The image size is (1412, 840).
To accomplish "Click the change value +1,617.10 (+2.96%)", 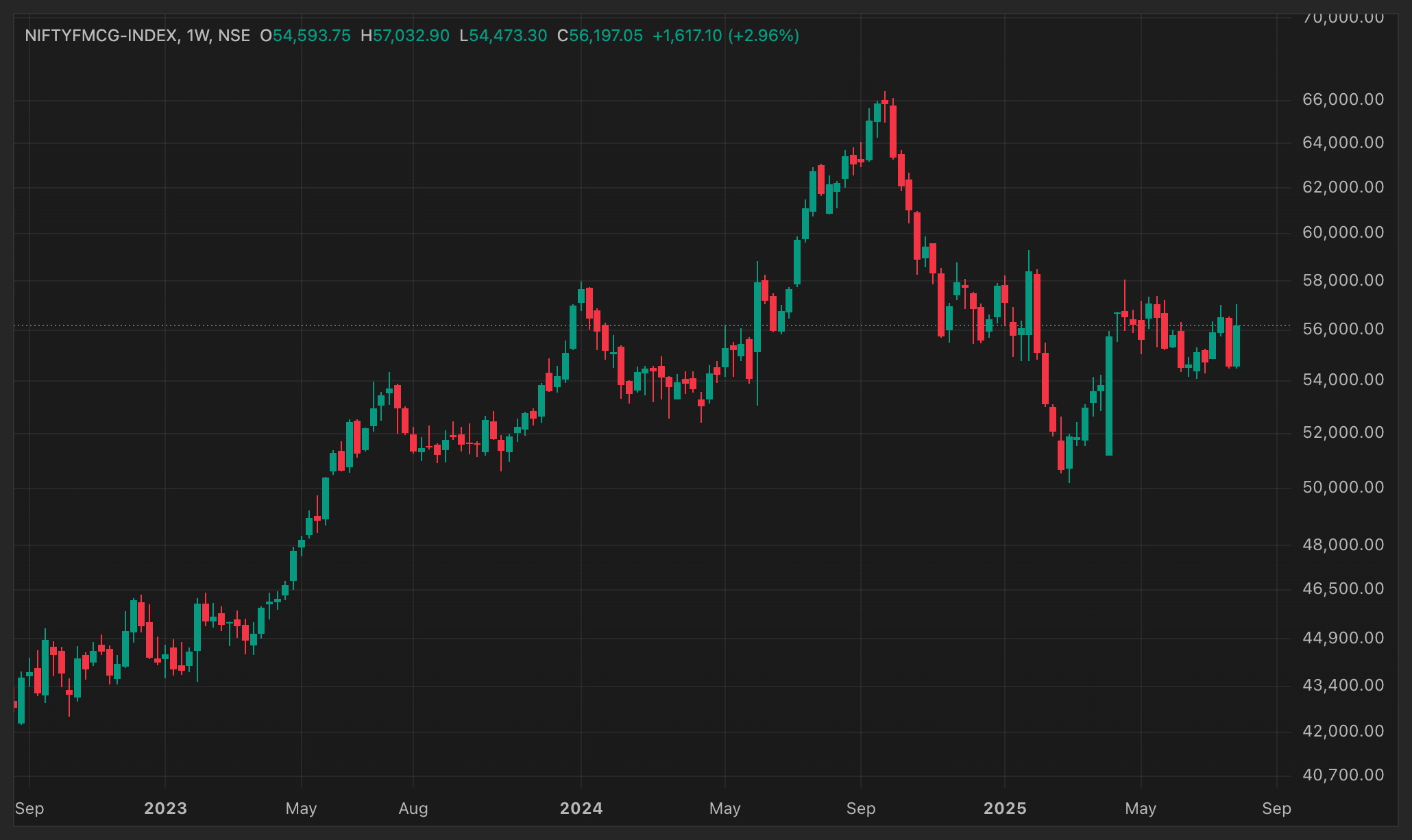I will click(726, 36).
